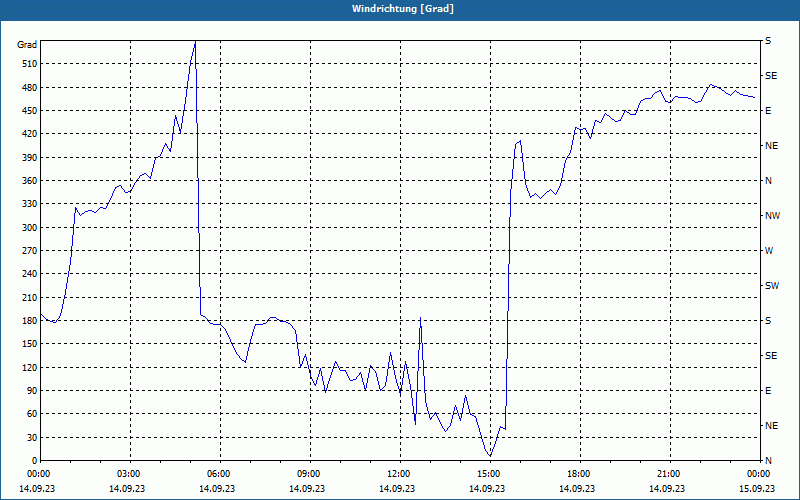Click the 450 degree axis label

click(30, 111)
